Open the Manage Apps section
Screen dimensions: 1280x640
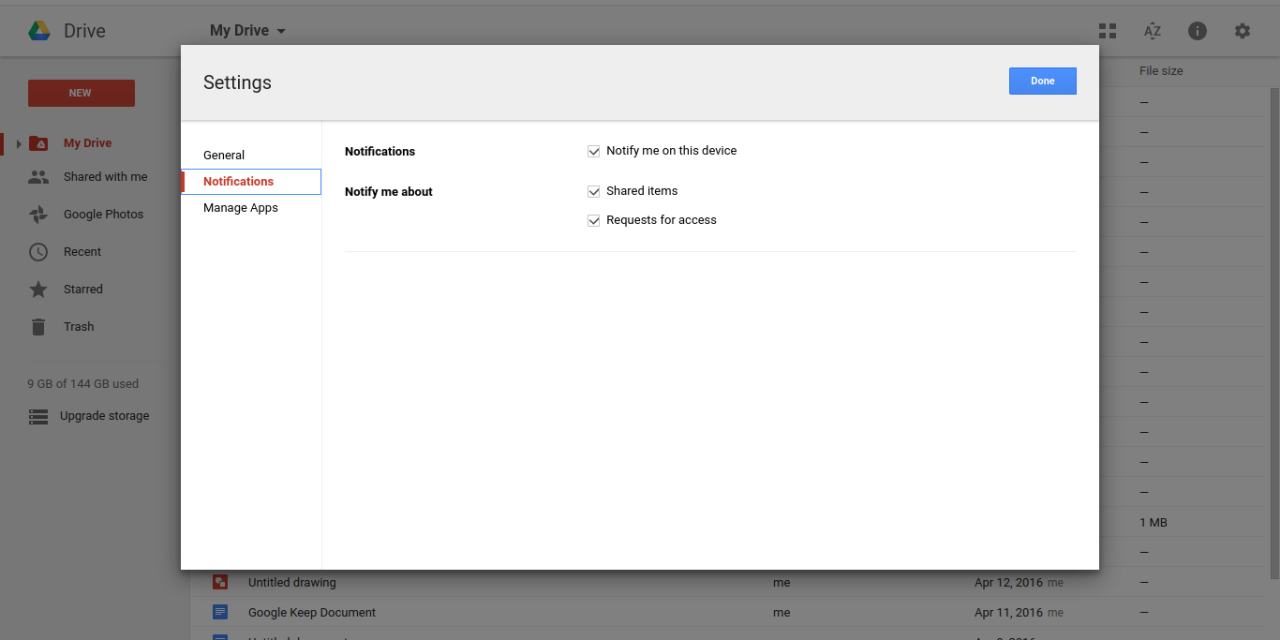[240, 207]
